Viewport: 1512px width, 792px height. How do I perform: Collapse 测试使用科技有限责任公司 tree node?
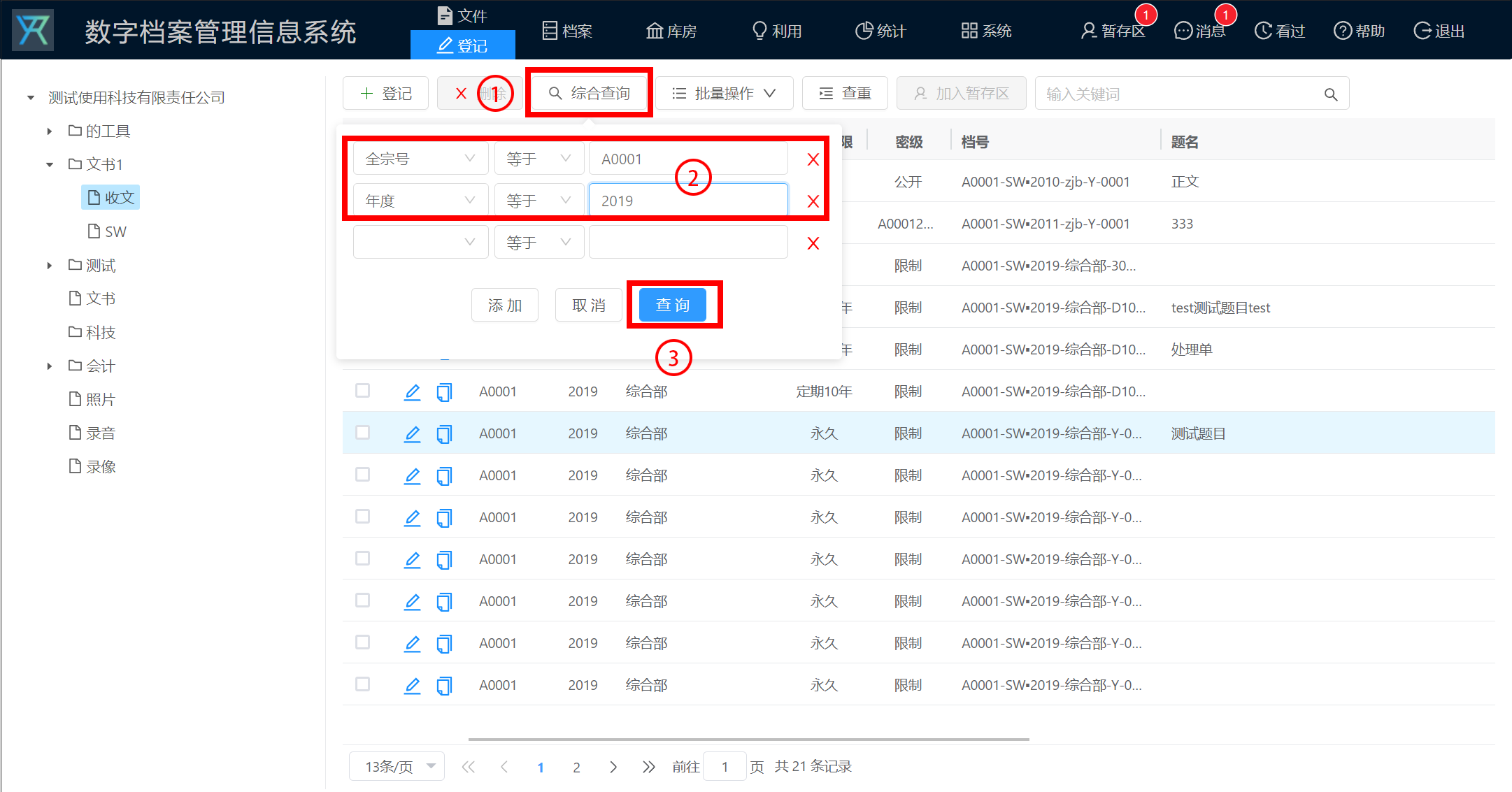pos(31,97)
